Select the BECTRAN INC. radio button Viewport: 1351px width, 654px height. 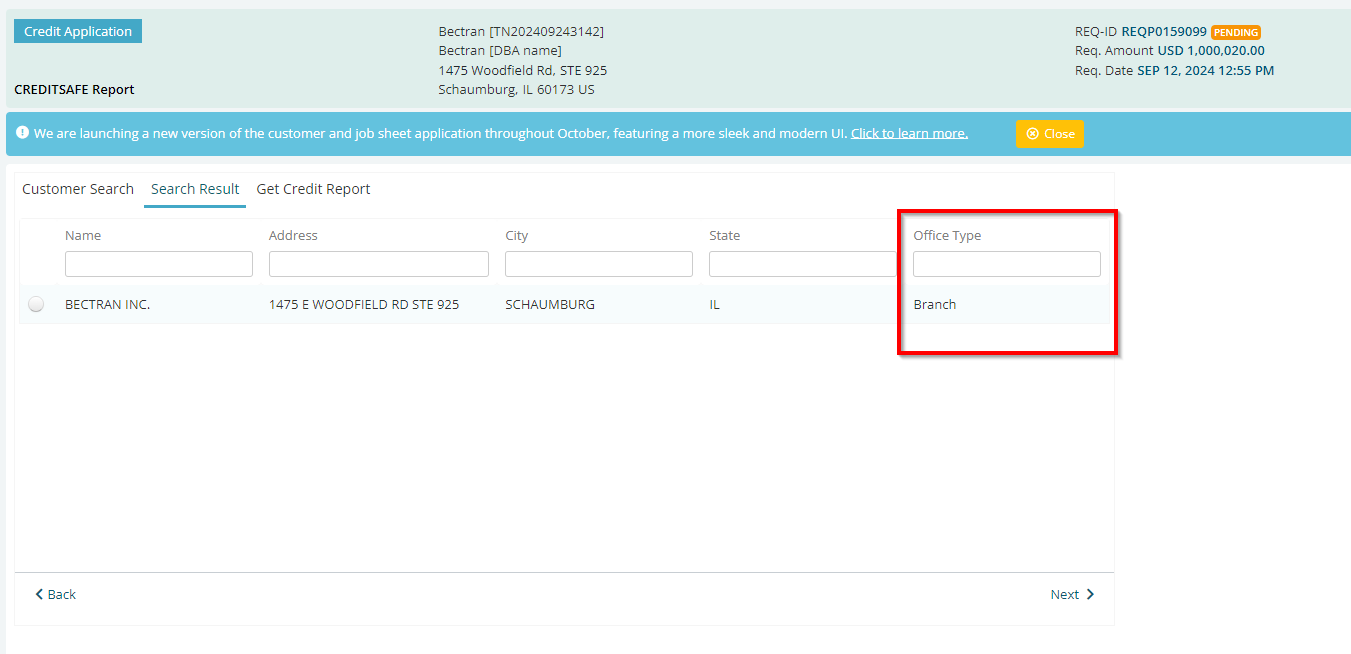[36, 304]
